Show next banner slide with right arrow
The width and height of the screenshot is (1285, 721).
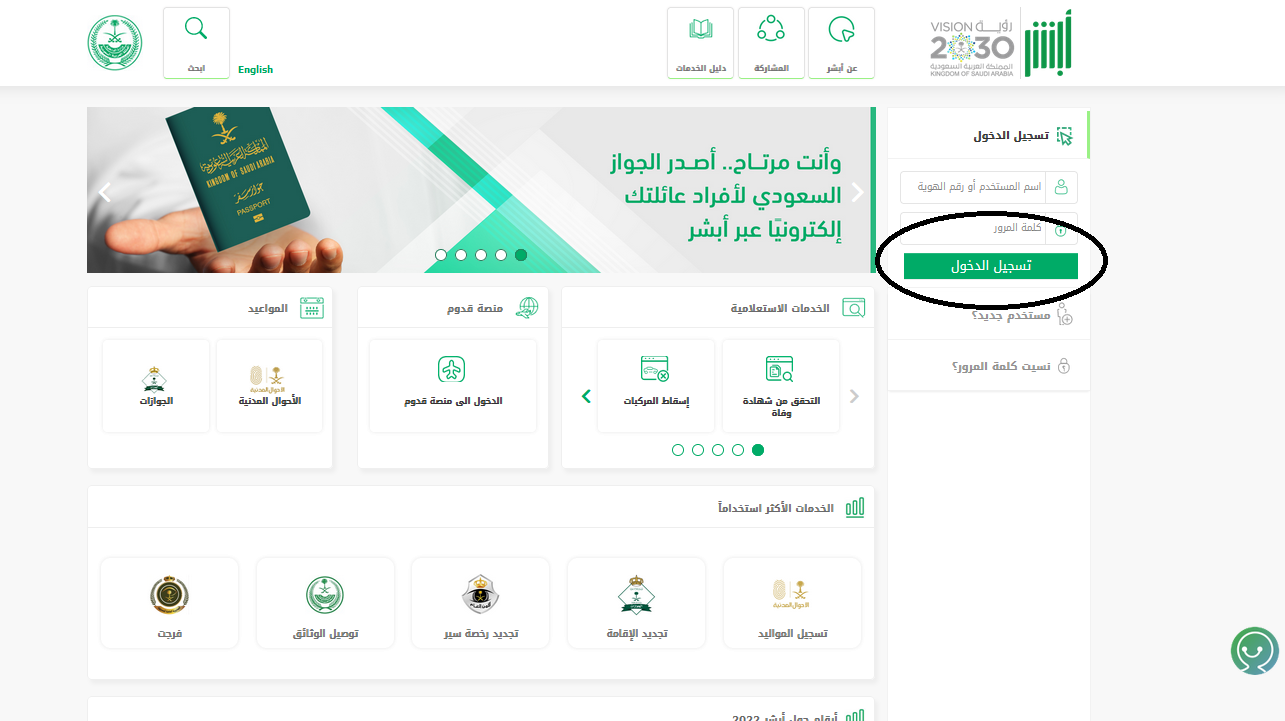pos(857,192)
